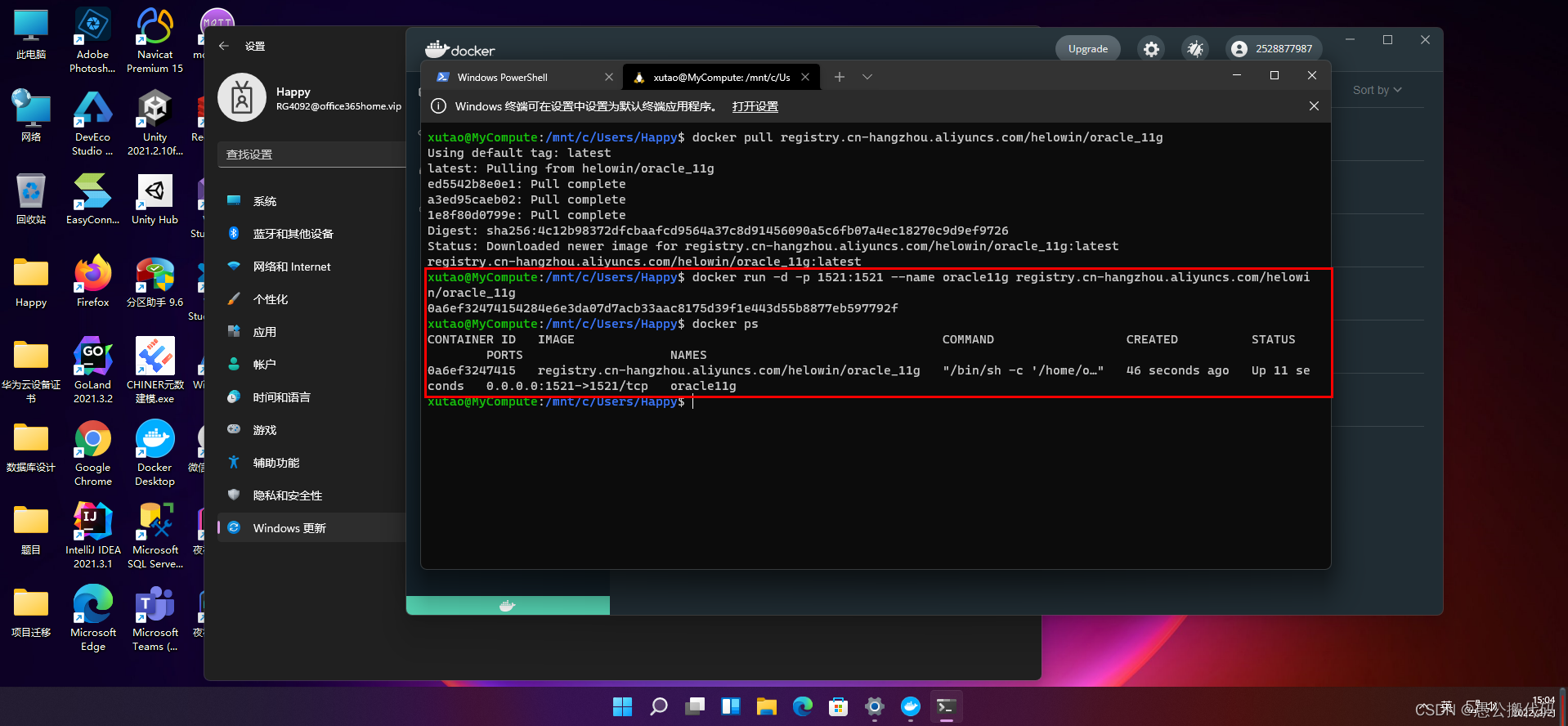
Task: Open Task View on taskbar
Action: pyautogui.click(x=694, y=706)
